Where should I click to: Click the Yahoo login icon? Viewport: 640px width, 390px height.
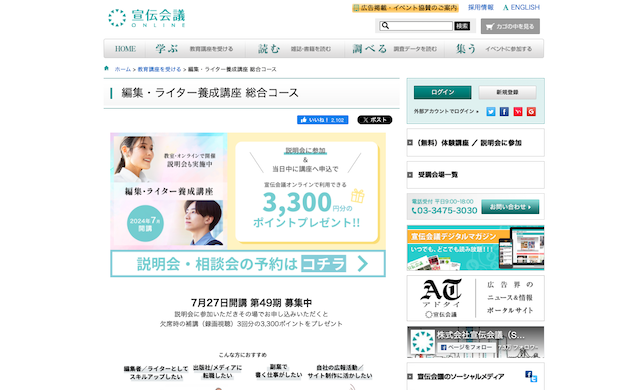click(x=518, y=112)
